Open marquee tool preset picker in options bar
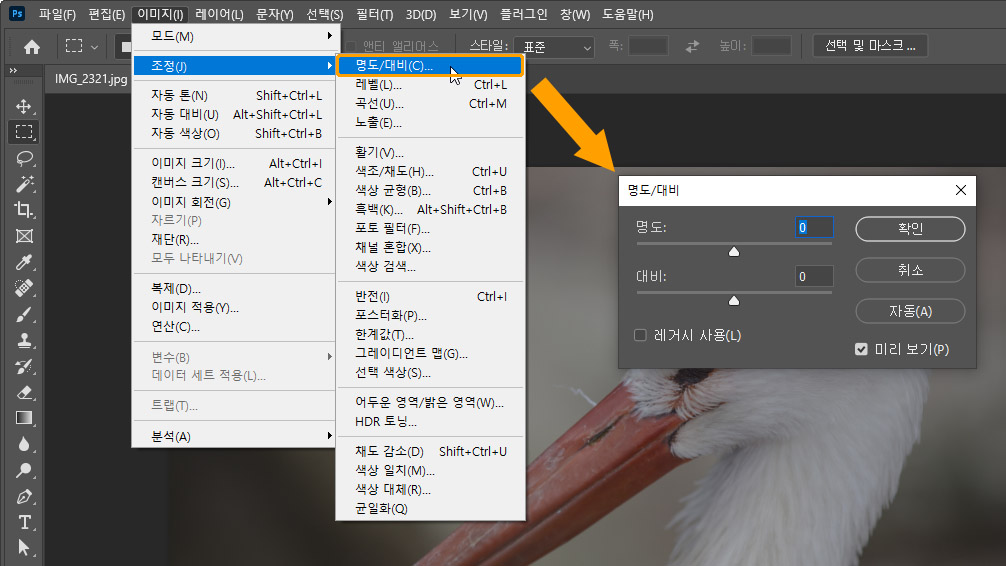The width and height of the screenshot is (1006, 566). click(x=81, y=46)
